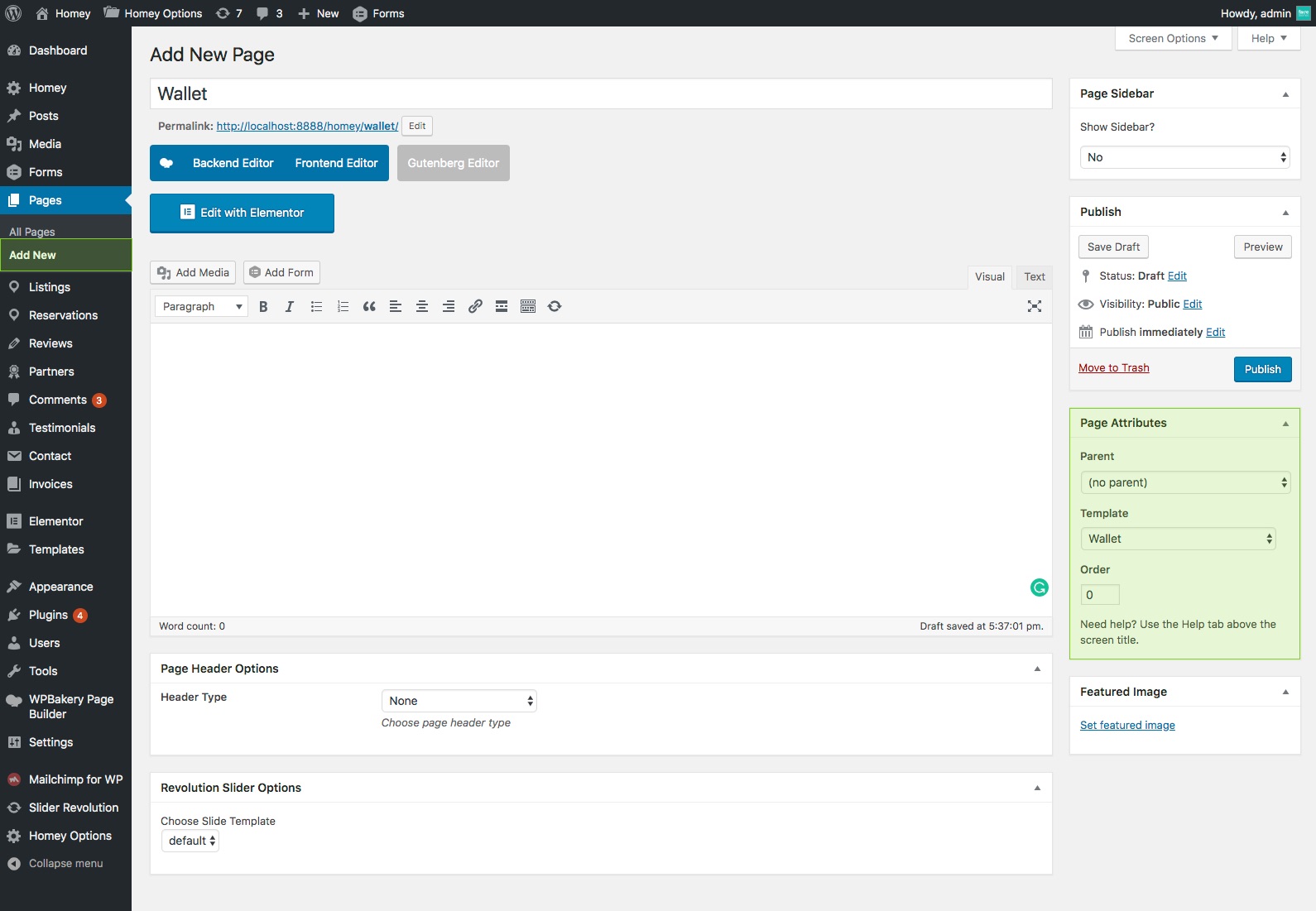
Task: Open updates icon showing 7
Action: tap(228, 13)
